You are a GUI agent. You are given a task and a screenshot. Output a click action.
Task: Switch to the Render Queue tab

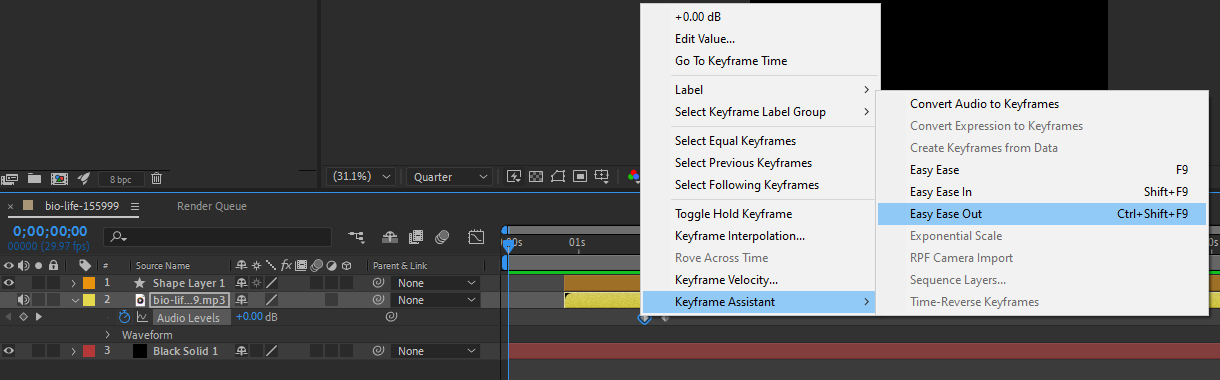pos(212,206)
